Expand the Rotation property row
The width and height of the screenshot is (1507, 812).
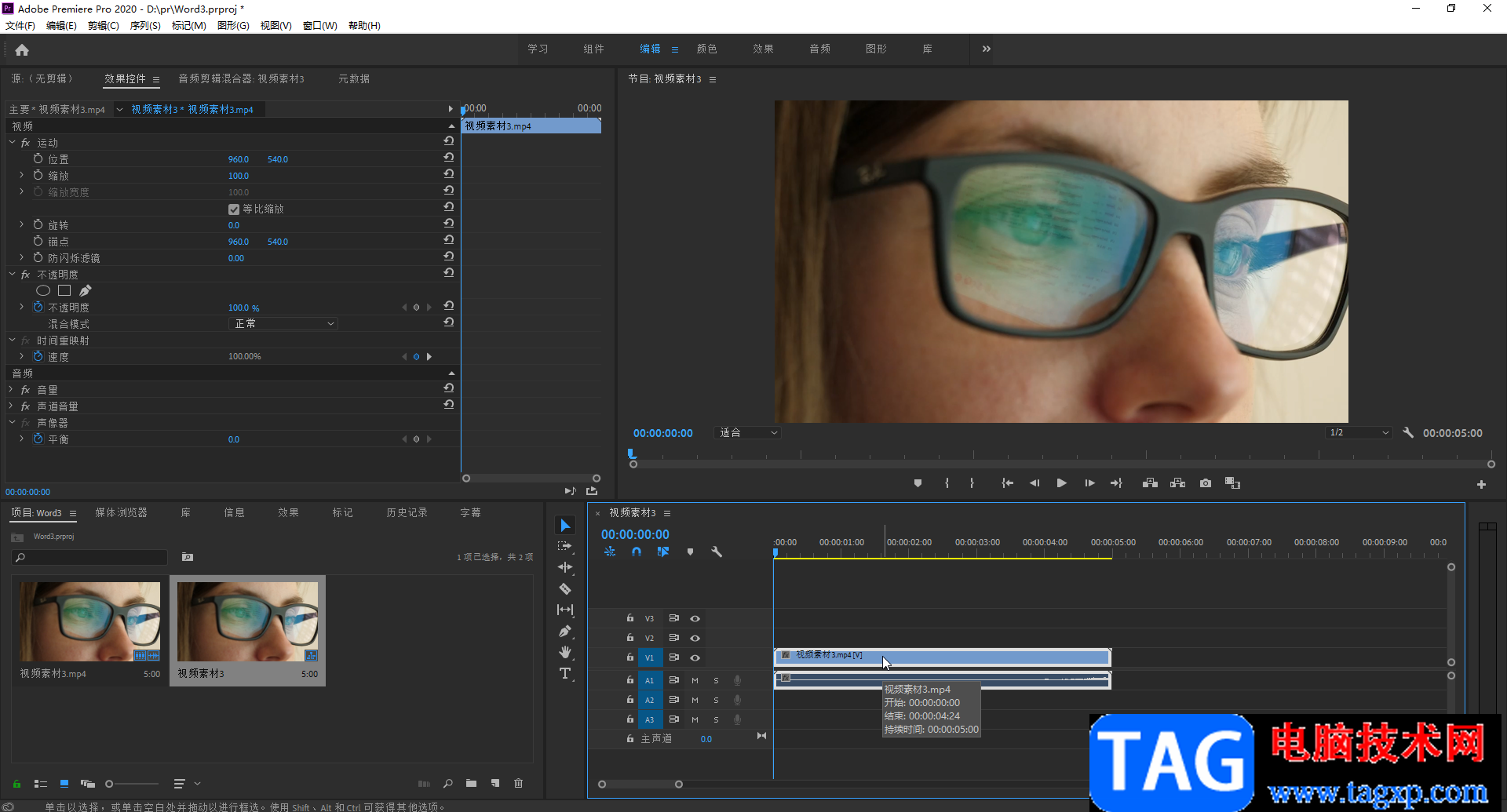tap(22, 224)
